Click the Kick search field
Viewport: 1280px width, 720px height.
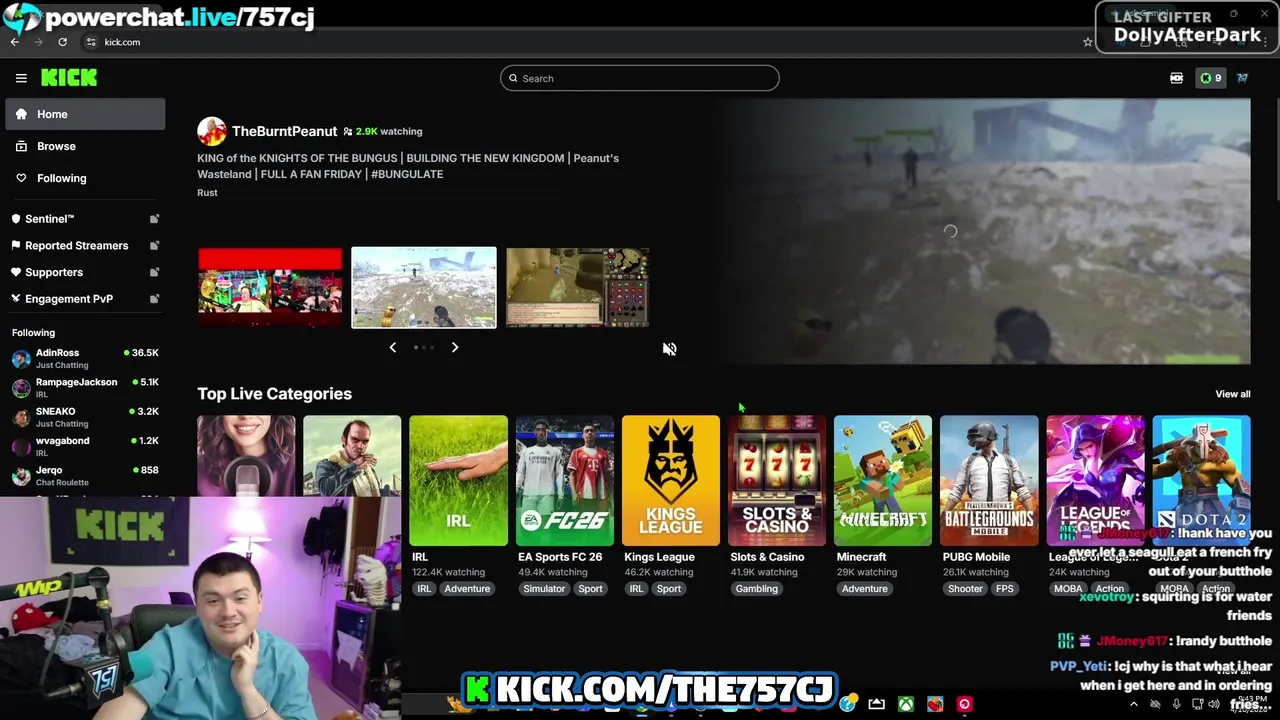click(x=640, y=78)
